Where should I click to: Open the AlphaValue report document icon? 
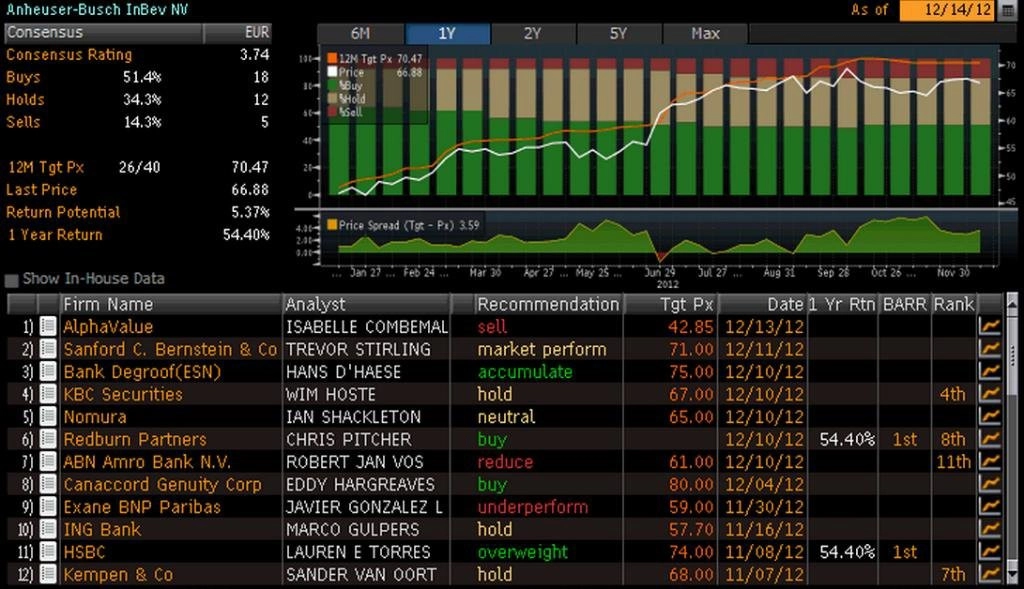click(x=48, y=326)
